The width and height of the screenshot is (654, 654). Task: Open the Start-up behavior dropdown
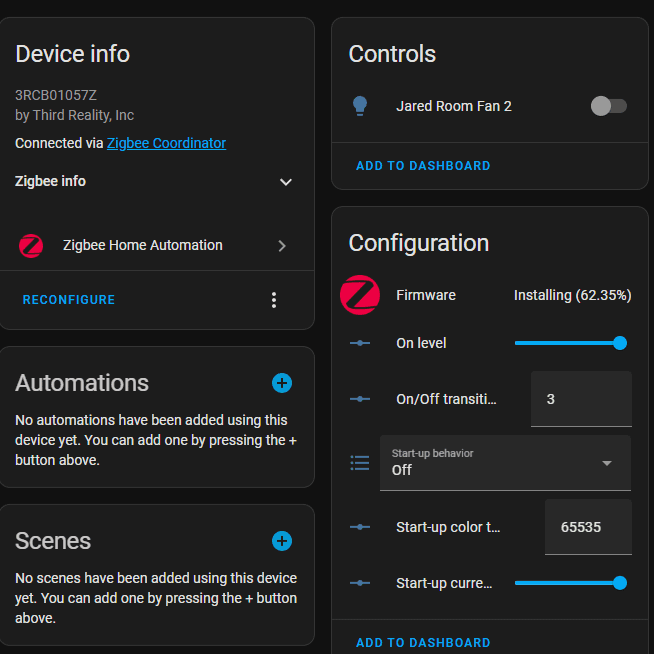tap(505, 463)
